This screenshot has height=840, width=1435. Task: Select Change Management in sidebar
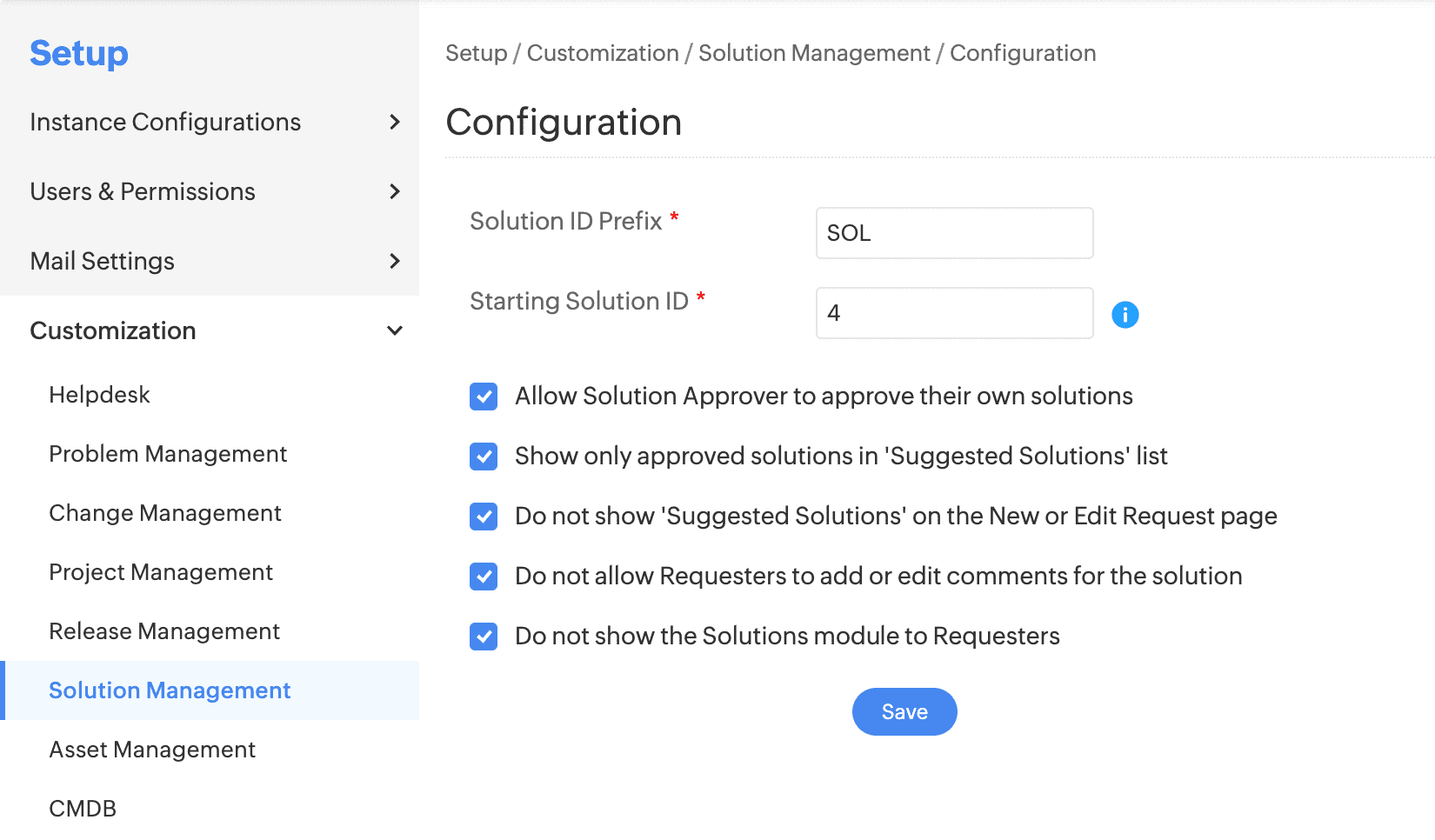tap(165, 513)
